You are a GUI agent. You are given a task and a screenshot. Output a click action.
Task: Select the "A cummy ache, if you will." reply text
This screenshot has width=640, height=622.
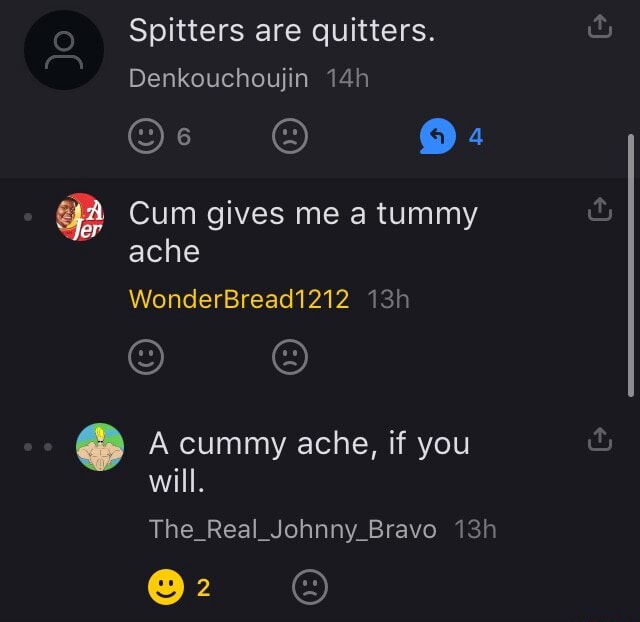pyautogui.click(x=308, y=462)
